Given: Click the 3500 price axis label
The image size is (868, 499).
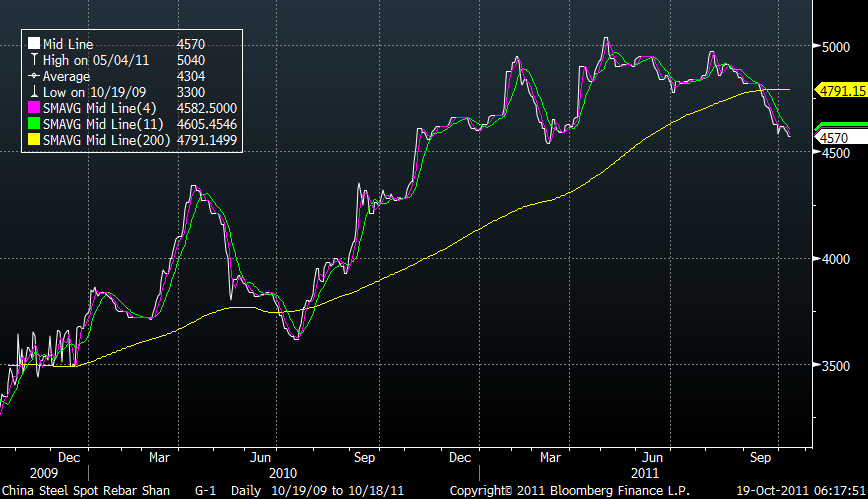Looking at the screenshot, I should click(838, 366).
